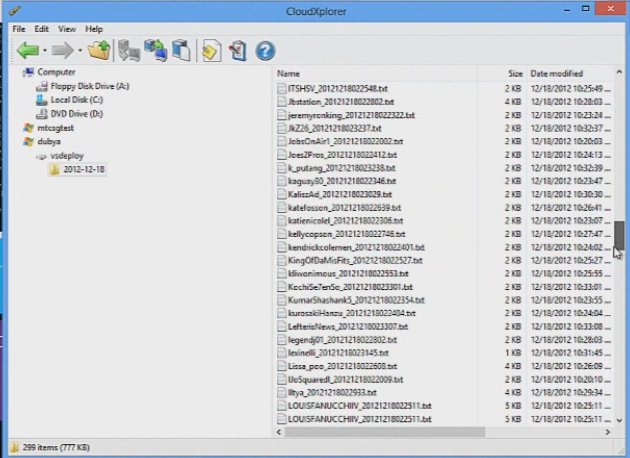Screen dimensions: 630x458
Task: Click the page with yellow tag icon
Action: pos(212,51)
